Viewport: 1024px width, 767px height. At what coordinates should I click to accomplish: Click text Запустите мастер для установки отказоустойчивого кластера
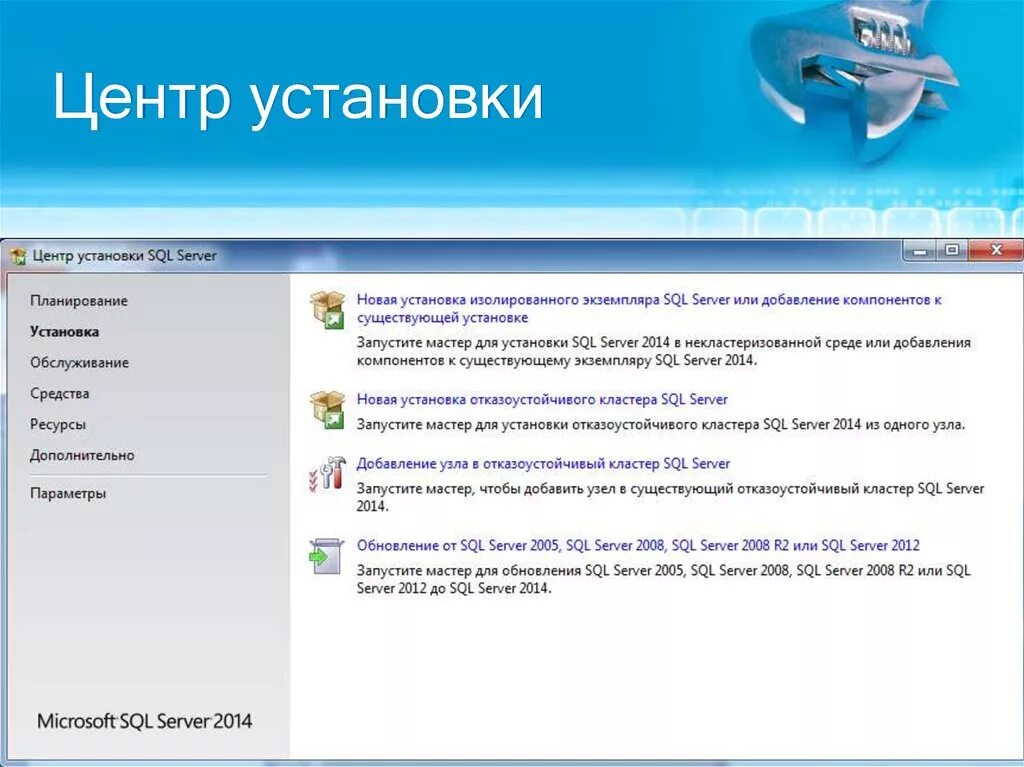(661, 425)
